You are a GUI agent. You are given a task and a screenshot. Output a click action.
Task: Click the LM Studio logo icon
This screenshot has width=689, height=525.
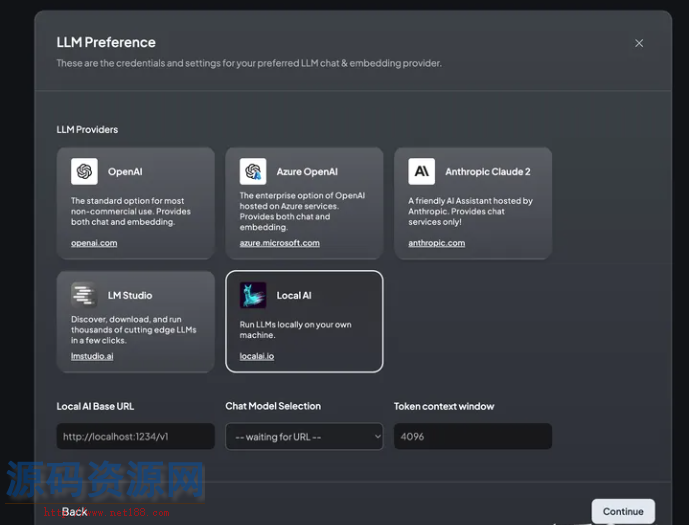coord(84,295)
